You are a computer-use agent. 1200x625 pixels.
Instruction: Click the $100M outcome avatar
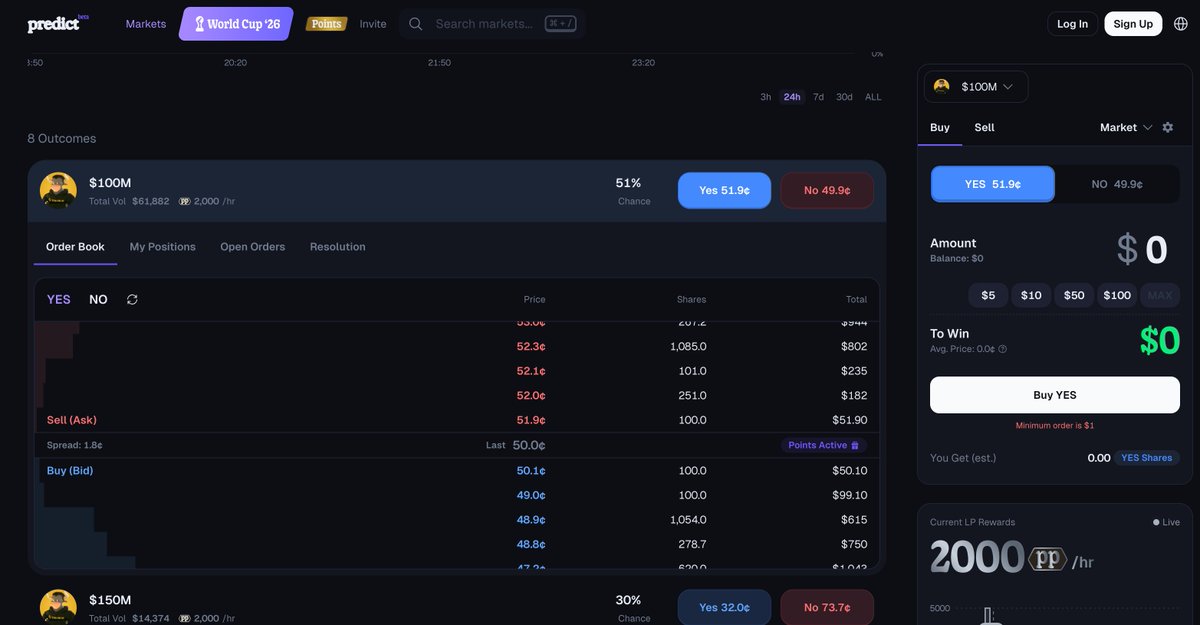tap(58, 190)
